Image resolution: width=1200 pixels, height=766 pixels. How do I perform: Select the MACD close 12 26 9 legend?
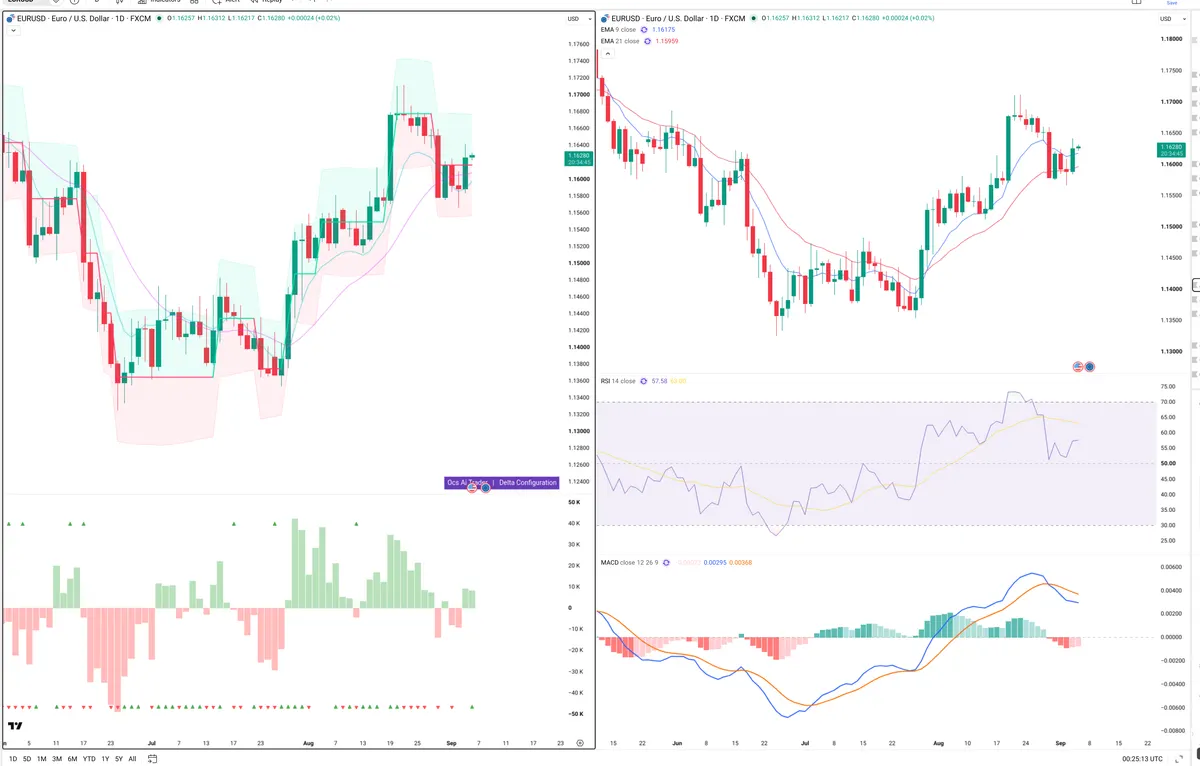coord(629,563)
